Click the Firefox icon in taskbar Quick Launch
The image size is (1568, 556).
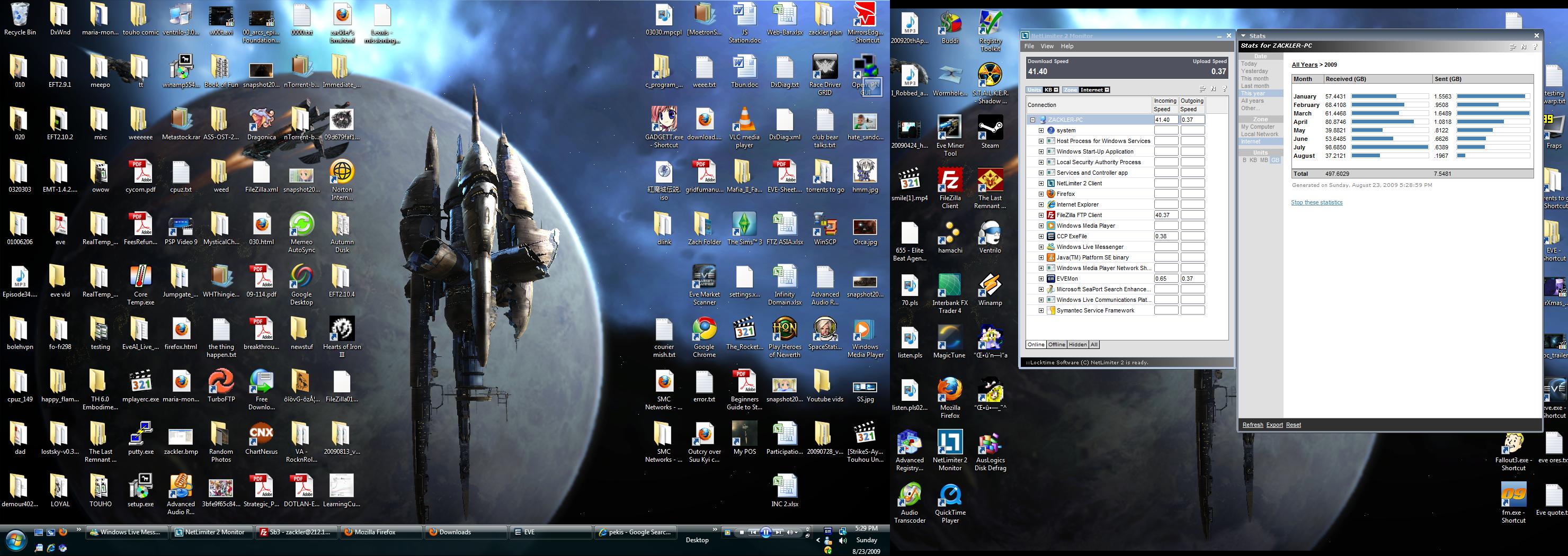coord(63,532)
